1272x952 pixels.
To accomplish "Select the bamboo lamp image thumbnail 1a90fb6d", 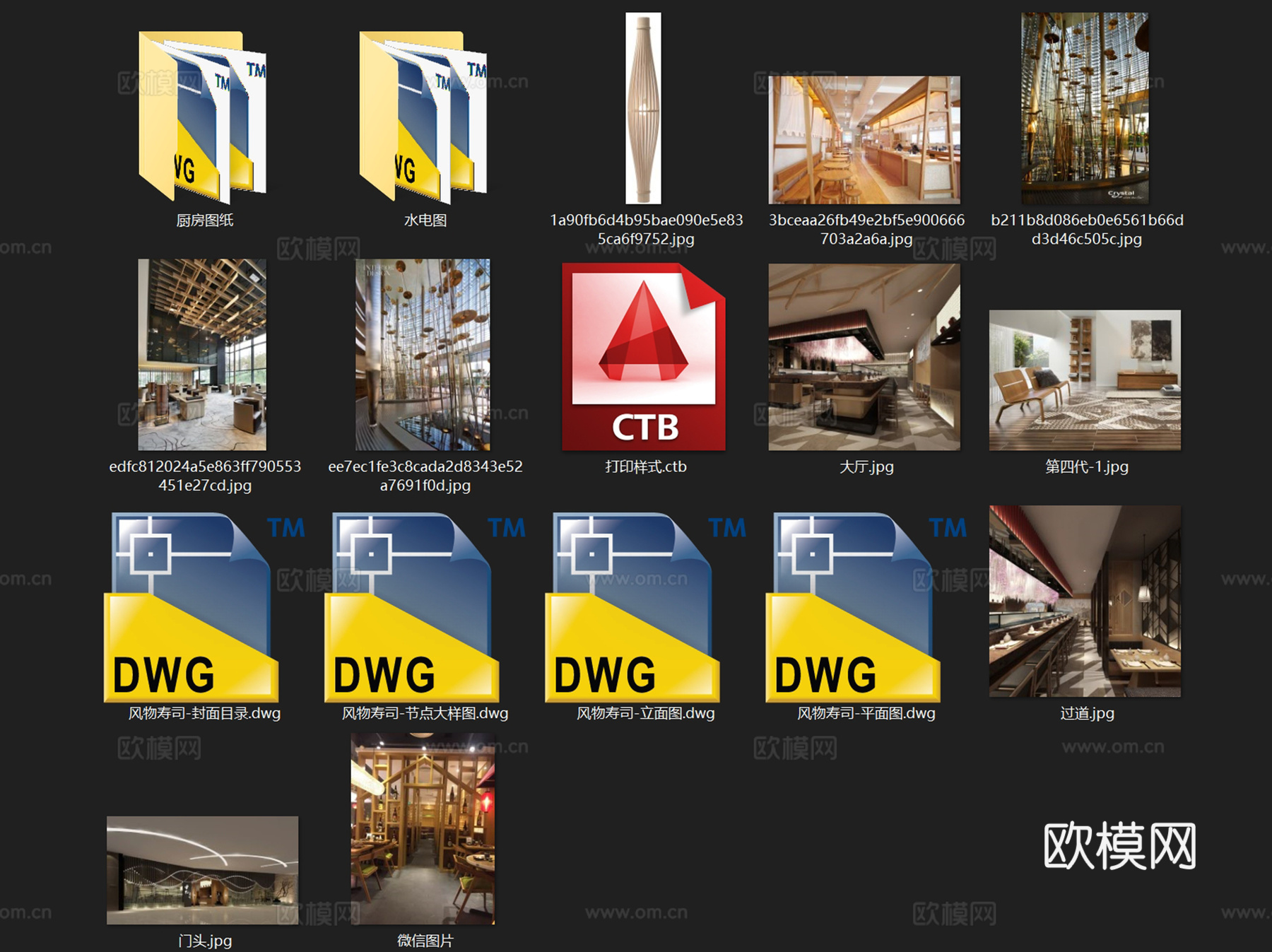I will click(x=644, y=108).
